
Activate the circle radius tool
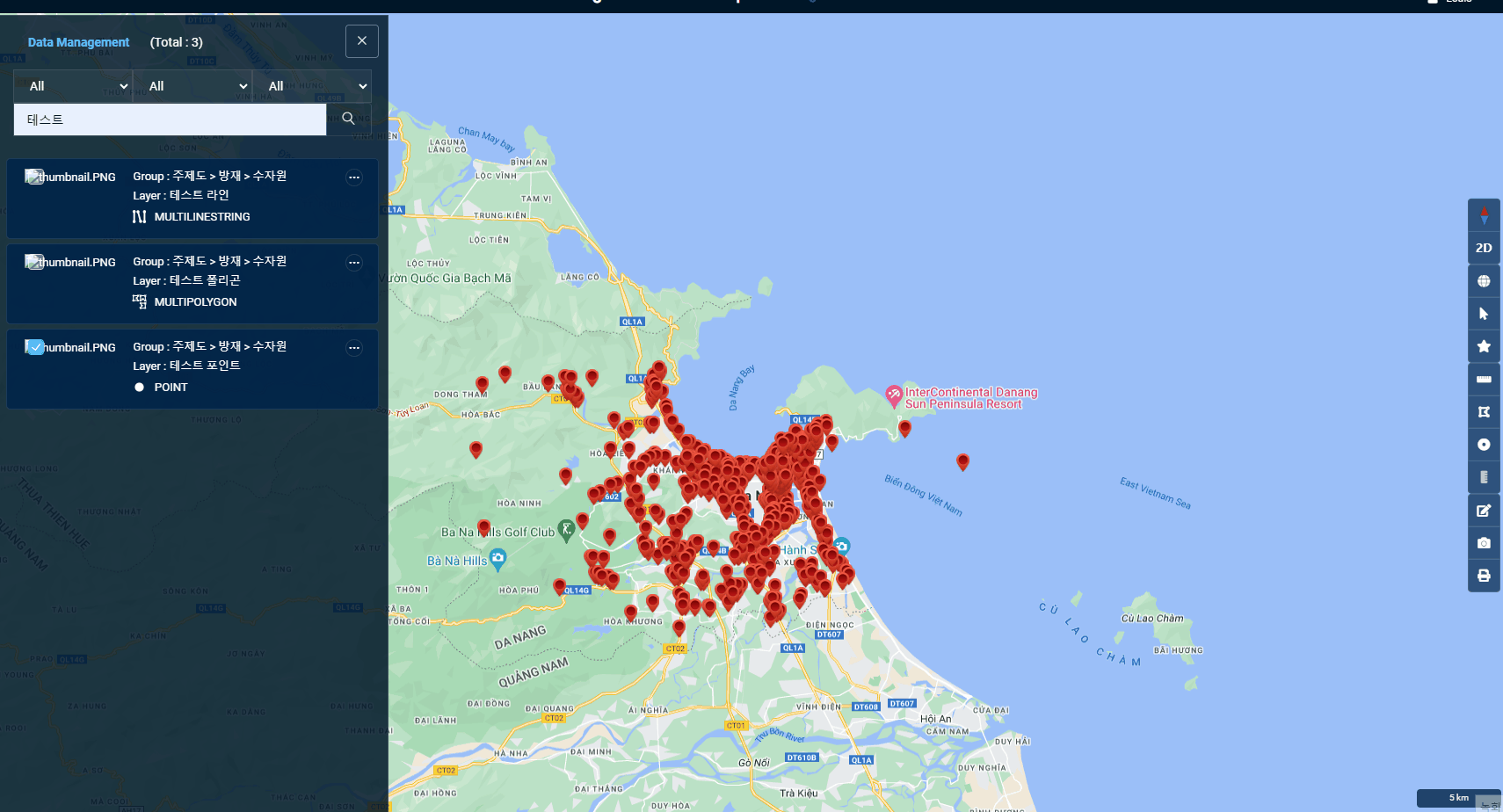pos(1484,445)
